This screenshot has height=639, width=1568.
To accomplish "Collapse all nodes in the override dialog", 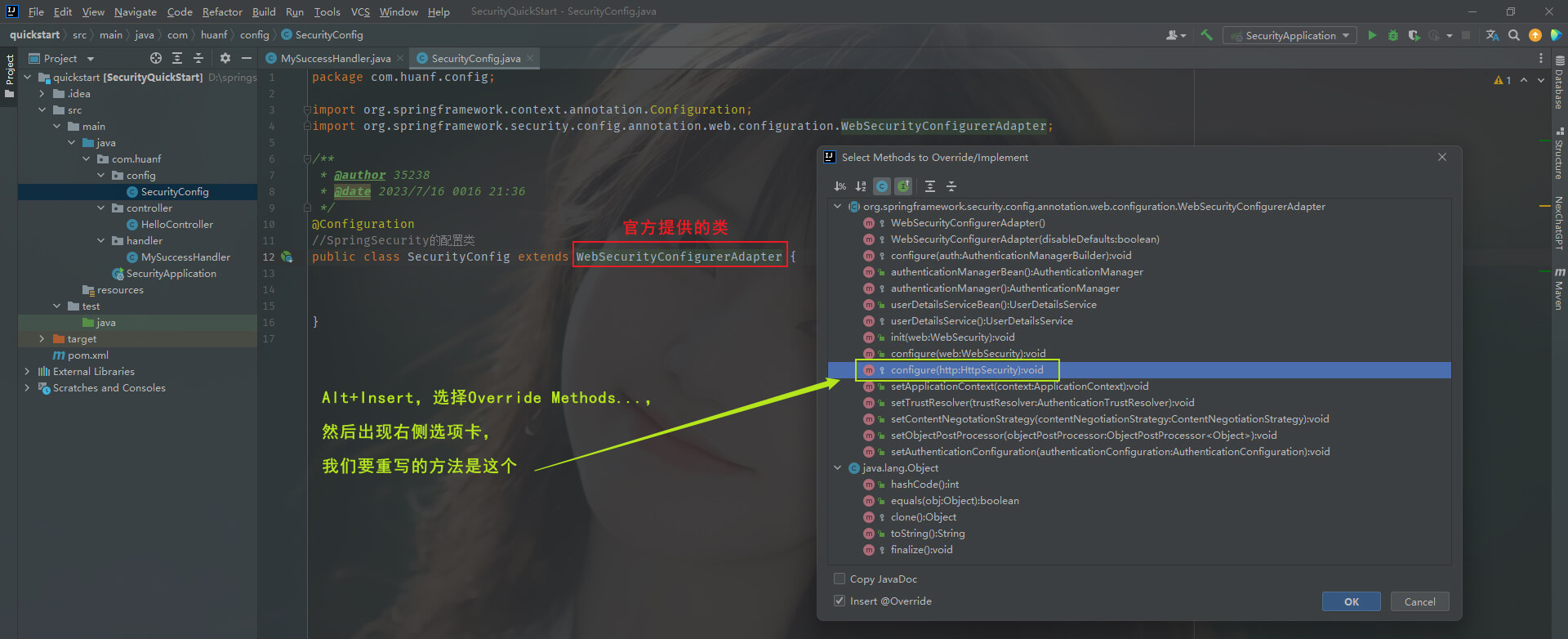I will tap(951, 186).
